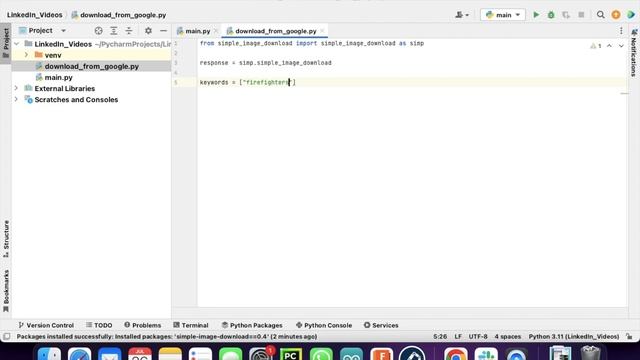Go to next highlighted error arrow
The height and width of the screenshot is (360, 640).
(621, 46)
